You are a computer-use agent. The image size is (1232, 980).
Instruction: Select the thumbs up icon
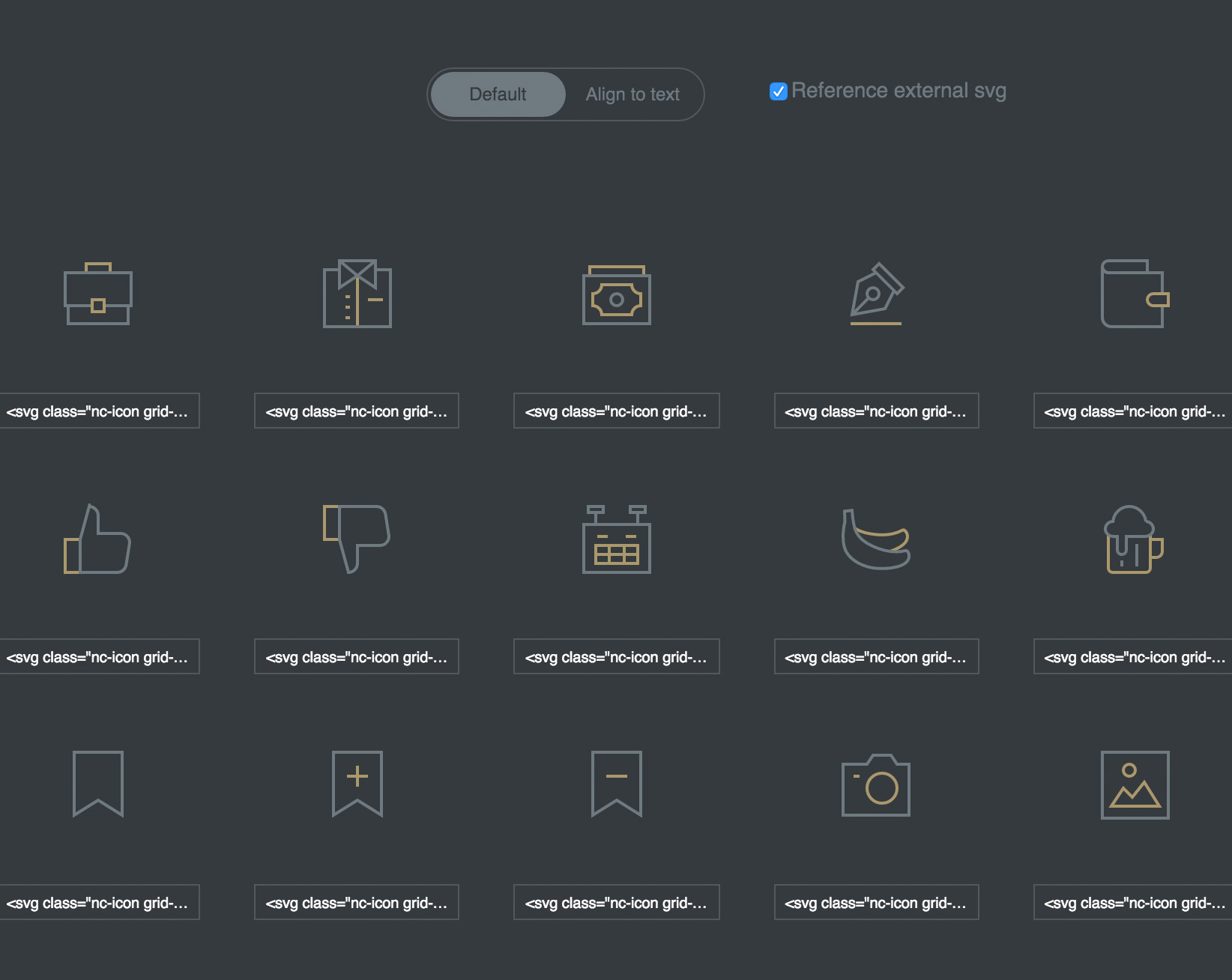[97, 539]
